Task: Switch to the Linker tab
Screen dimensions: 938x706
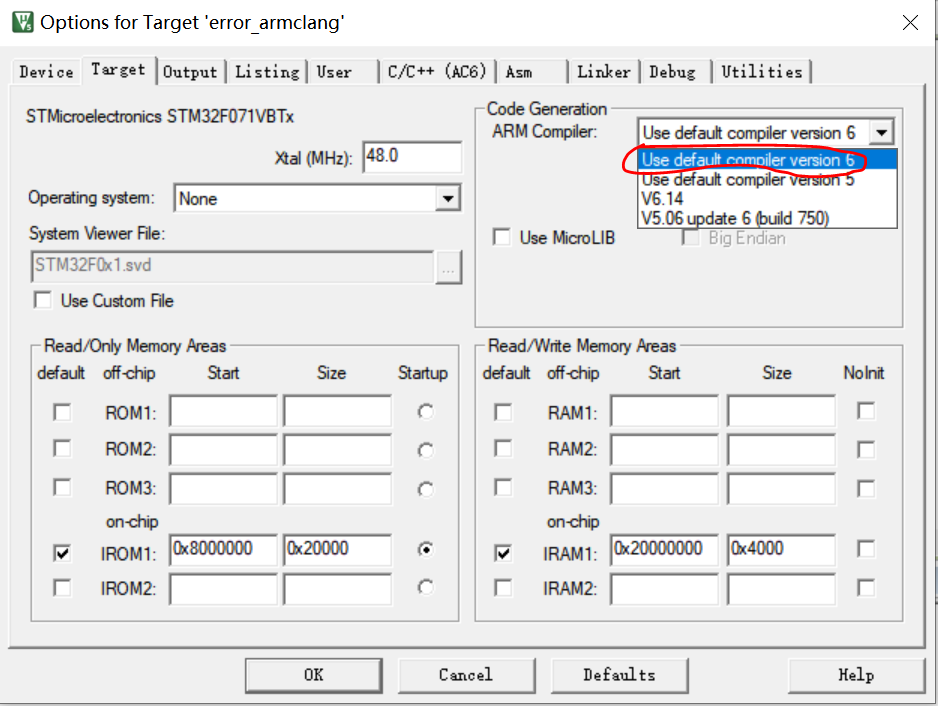Action: (603, 71)
